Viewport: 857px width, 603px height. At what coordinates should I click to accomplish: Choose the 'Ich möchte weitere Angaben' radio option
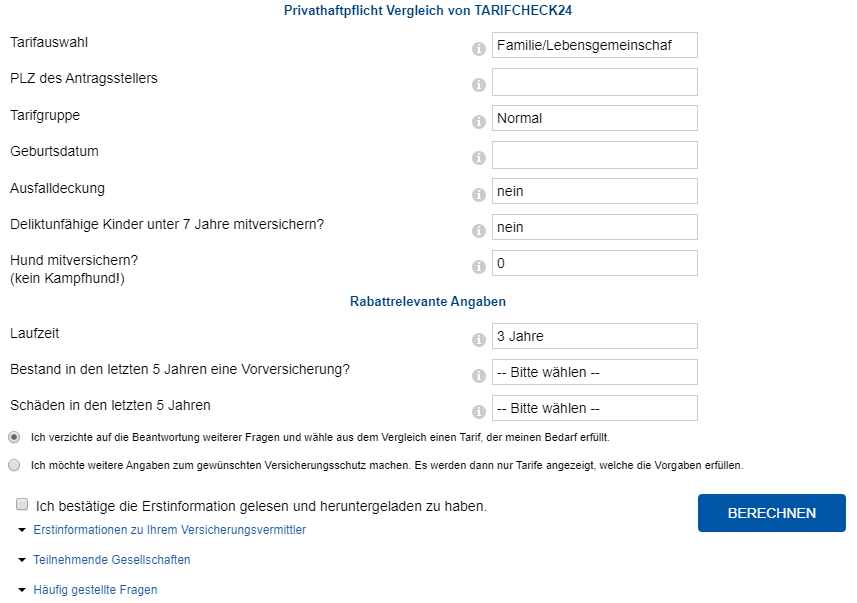[x=13, y=465]
